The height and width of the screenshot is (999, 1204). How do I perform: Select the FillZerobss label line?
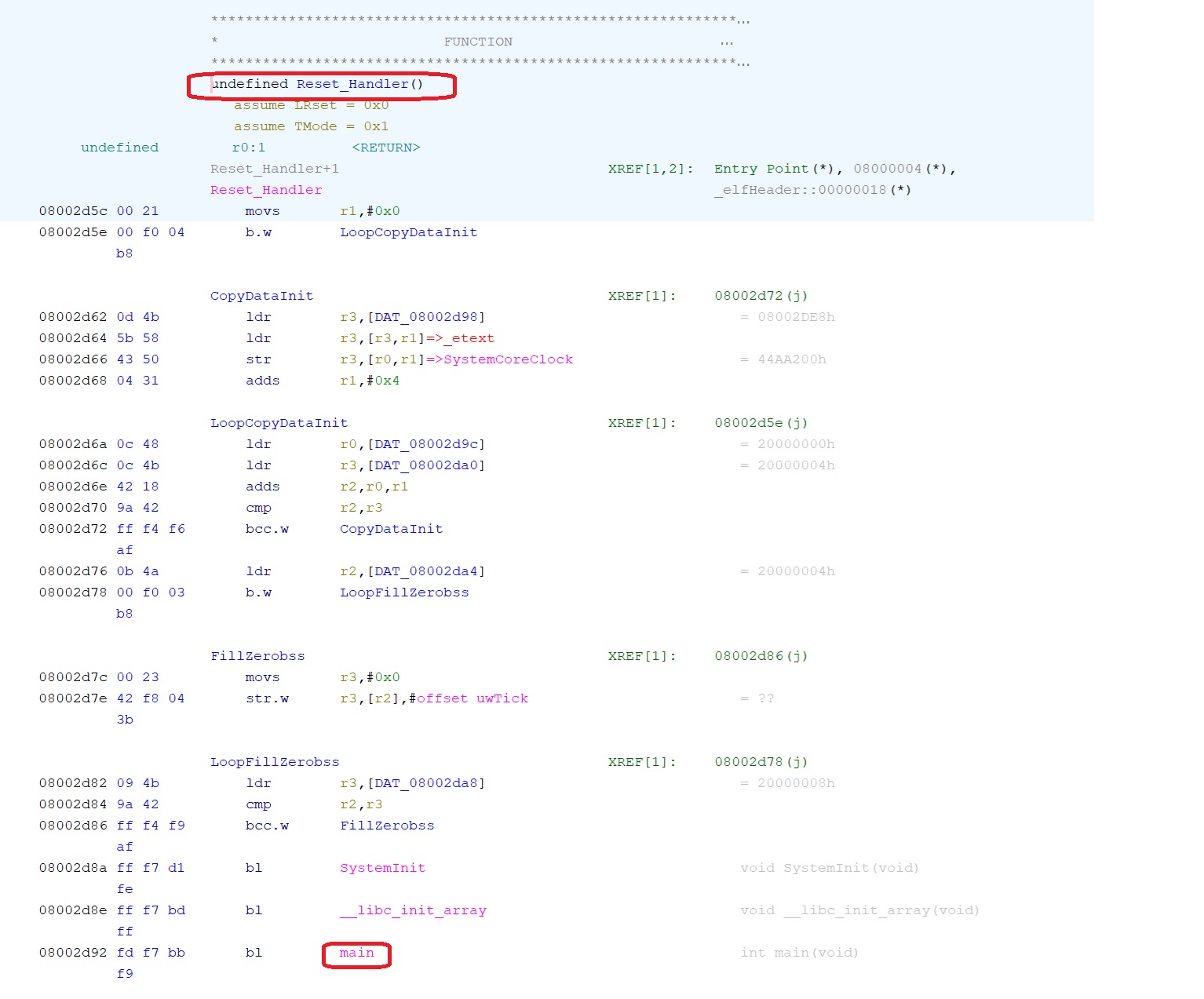point(257,656)
